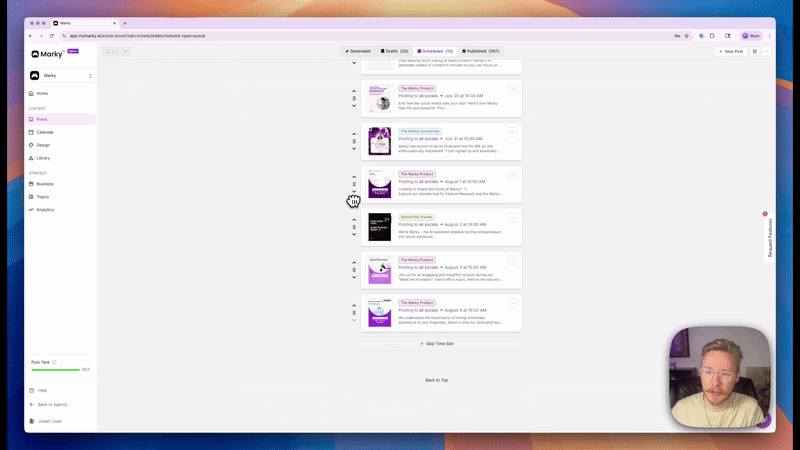The image size is (800, 450).
Task: Go to the Design section
Action: (43, 145)
